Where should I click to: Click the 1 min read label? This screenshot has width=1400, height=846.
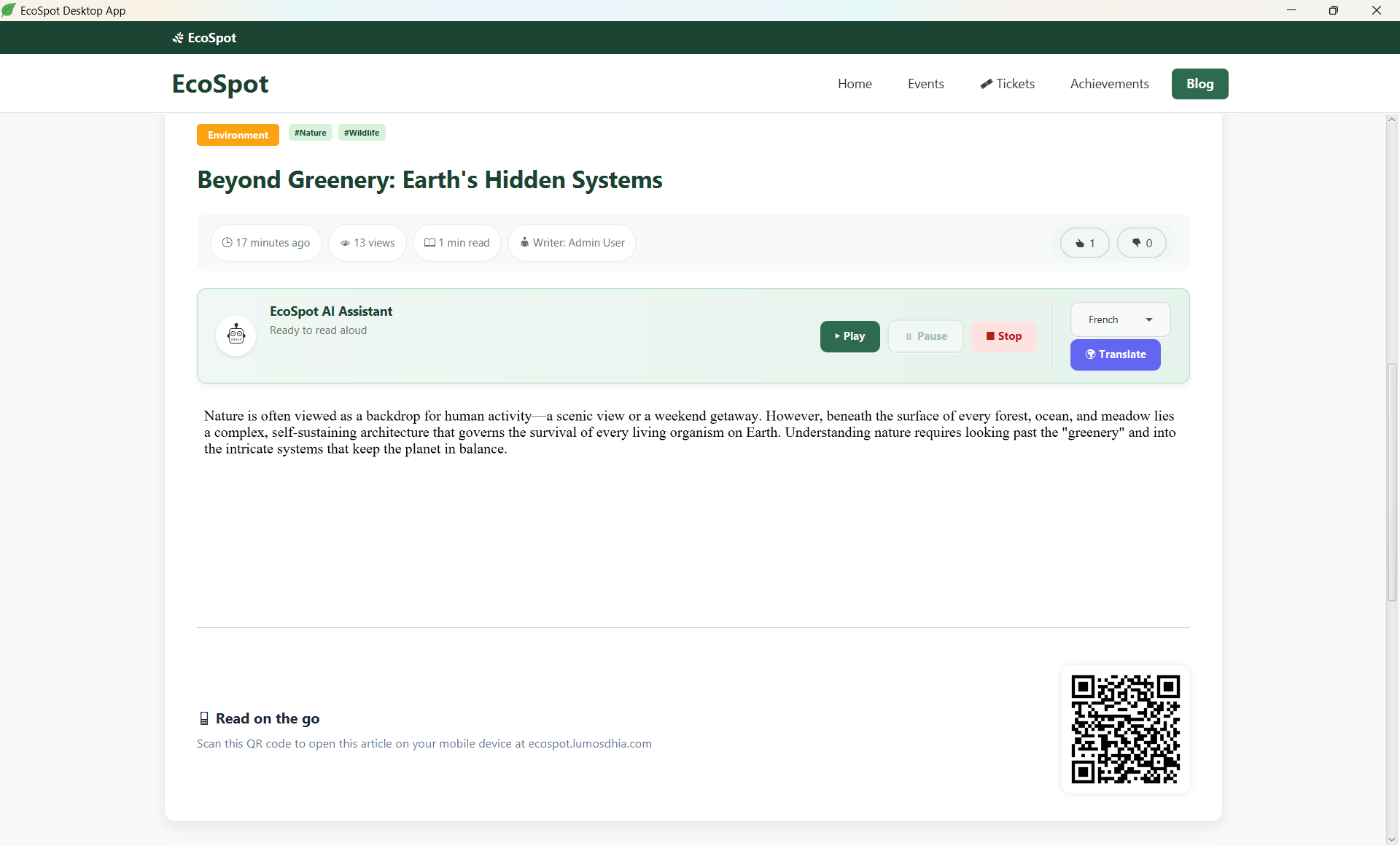[x=457, y=243]
